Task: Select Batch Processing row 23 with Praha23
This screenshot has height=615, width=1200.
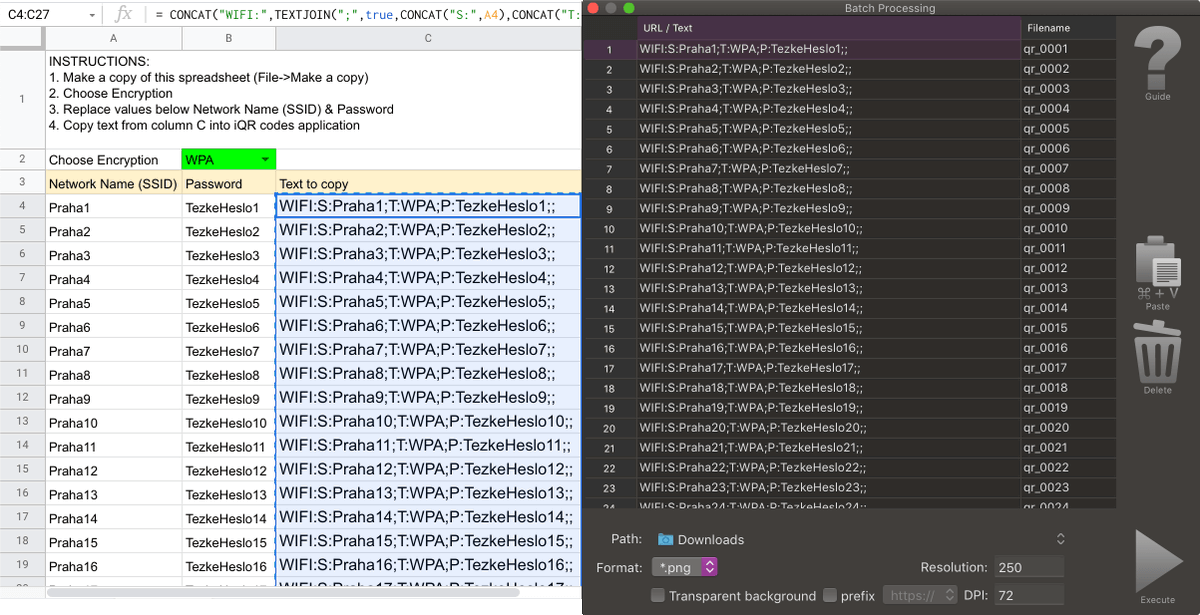Action: 828,488
